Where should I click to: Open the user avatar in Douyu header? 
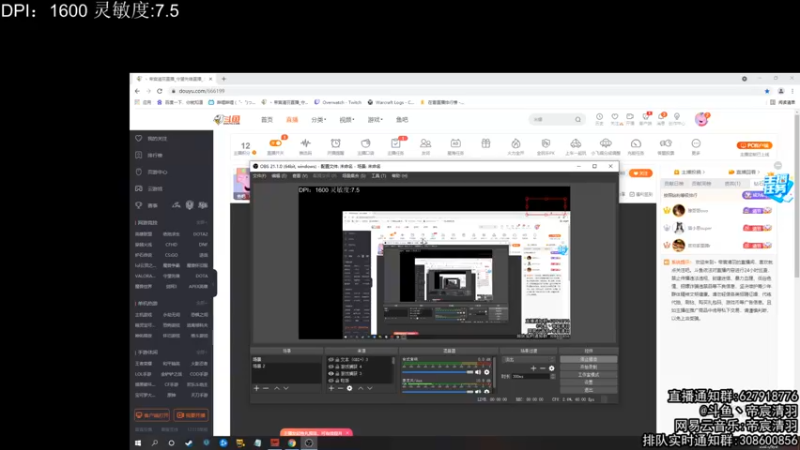tap(702, 119)
